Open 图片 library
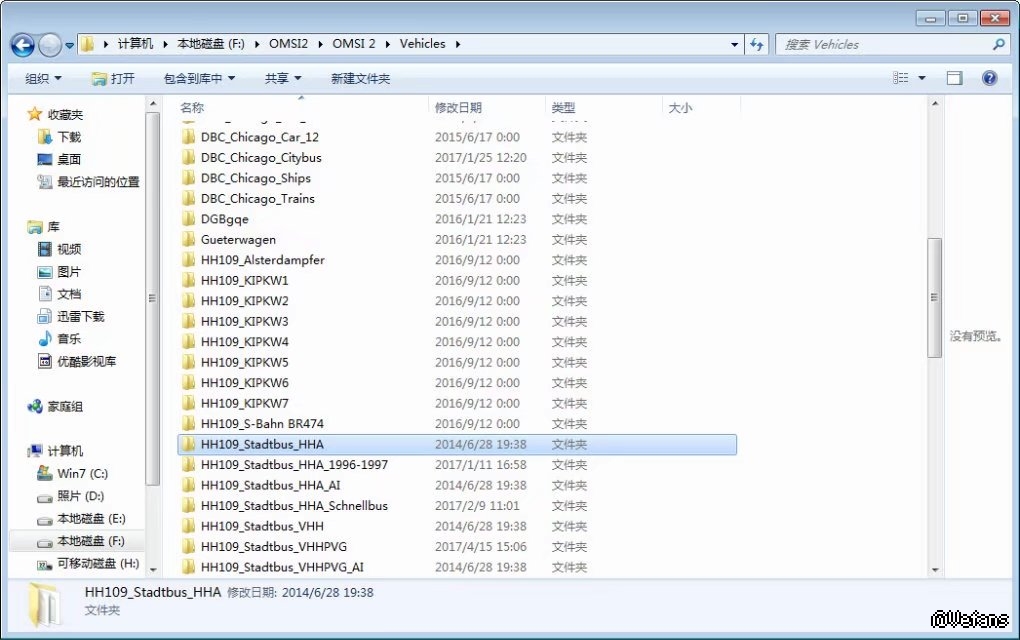The image size is (1020, 640). point(69,272)
